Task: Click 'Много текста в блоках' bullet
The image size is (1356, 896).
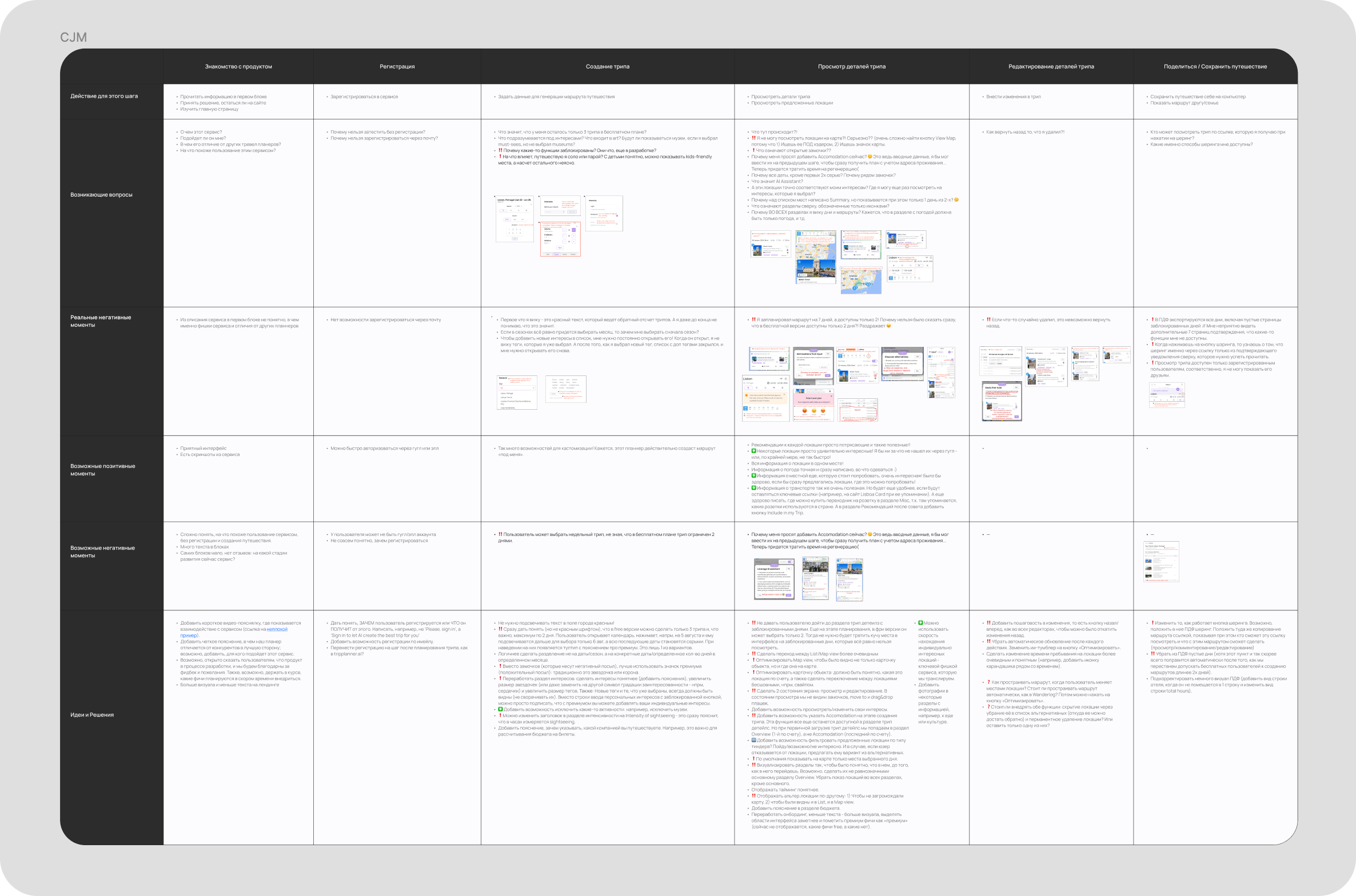Action: (205, 547)
